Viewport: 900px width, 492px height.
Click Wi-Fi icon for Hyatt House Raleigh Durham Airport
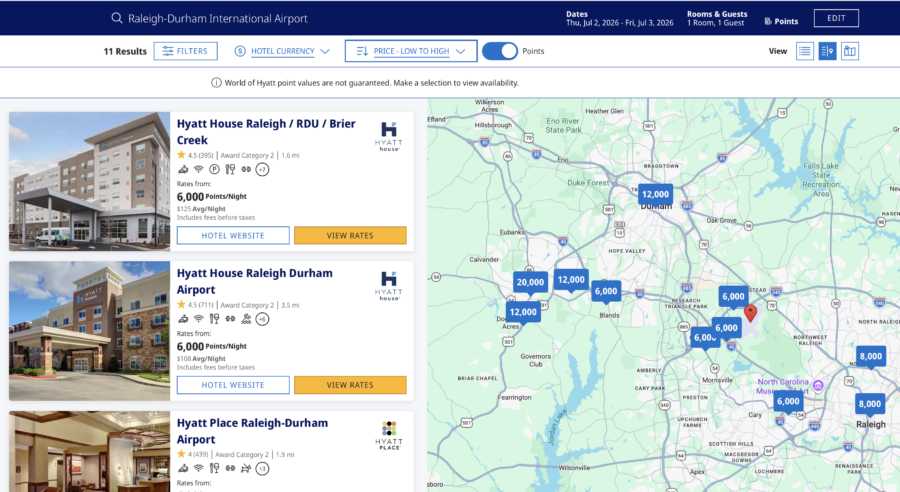pyautogui.click(x=199, y=319)
